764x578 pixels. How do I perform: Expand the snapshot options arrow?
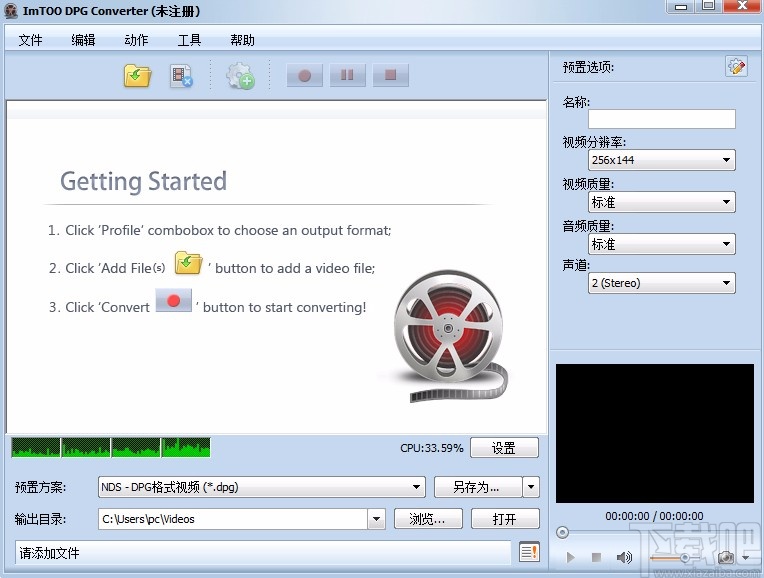pyautogui.click(x=745, y=557)
